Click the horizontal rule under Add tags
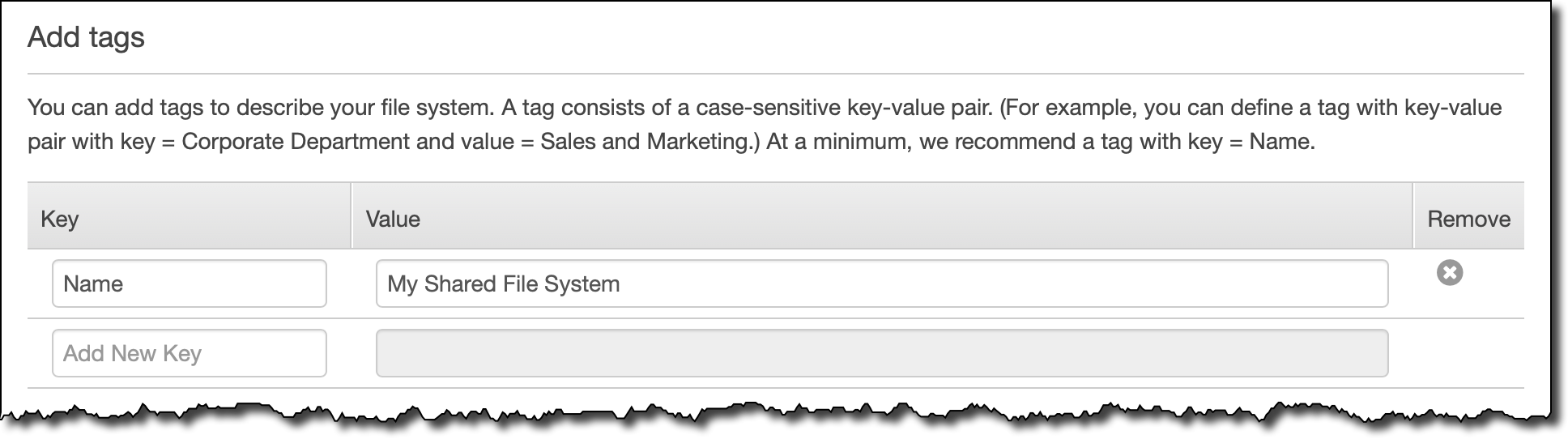This screenshot has width=1568, height=439. (x=774, y=74)
